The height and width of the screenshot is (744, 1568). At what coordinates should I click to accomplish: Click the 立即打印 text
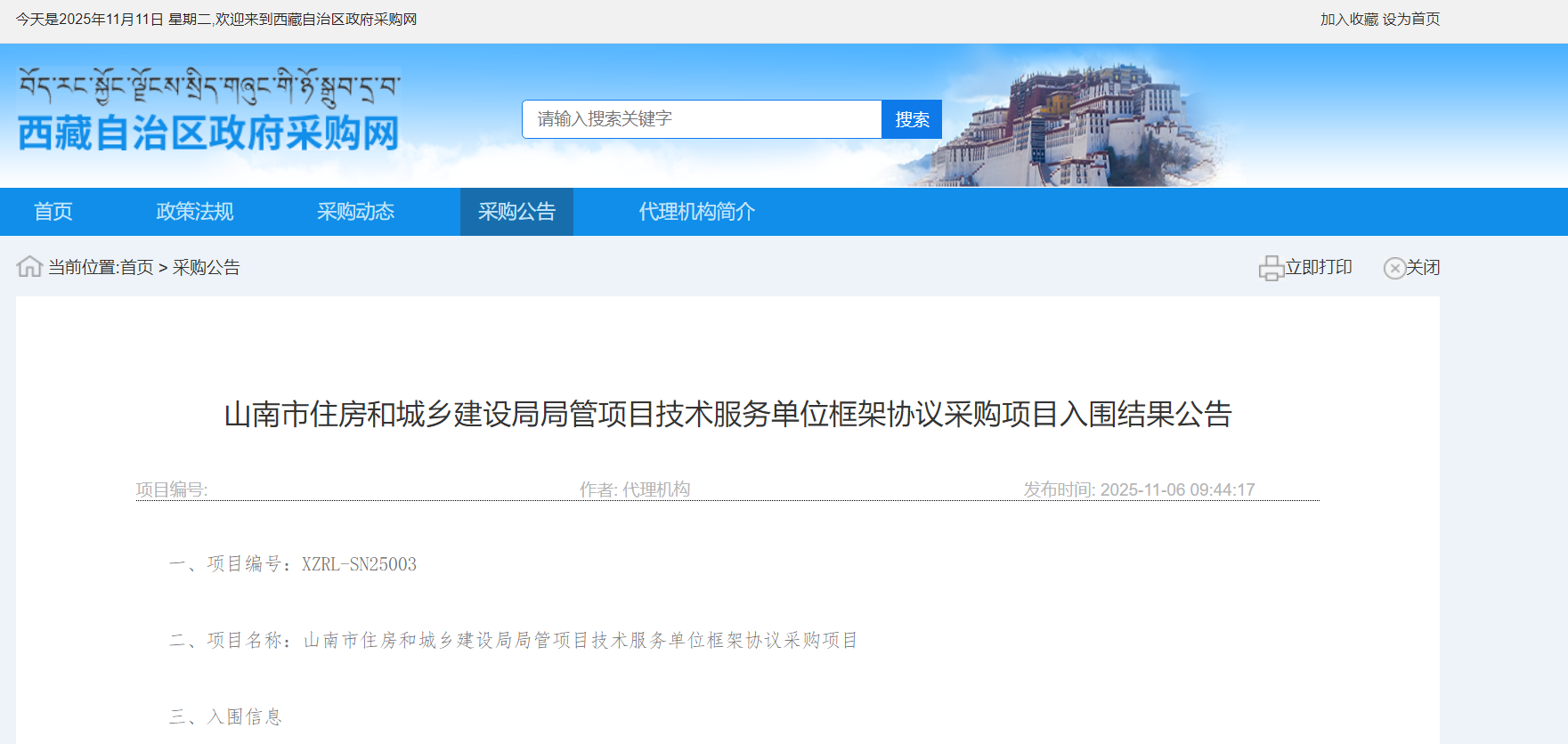click(x=1319, y=268)
